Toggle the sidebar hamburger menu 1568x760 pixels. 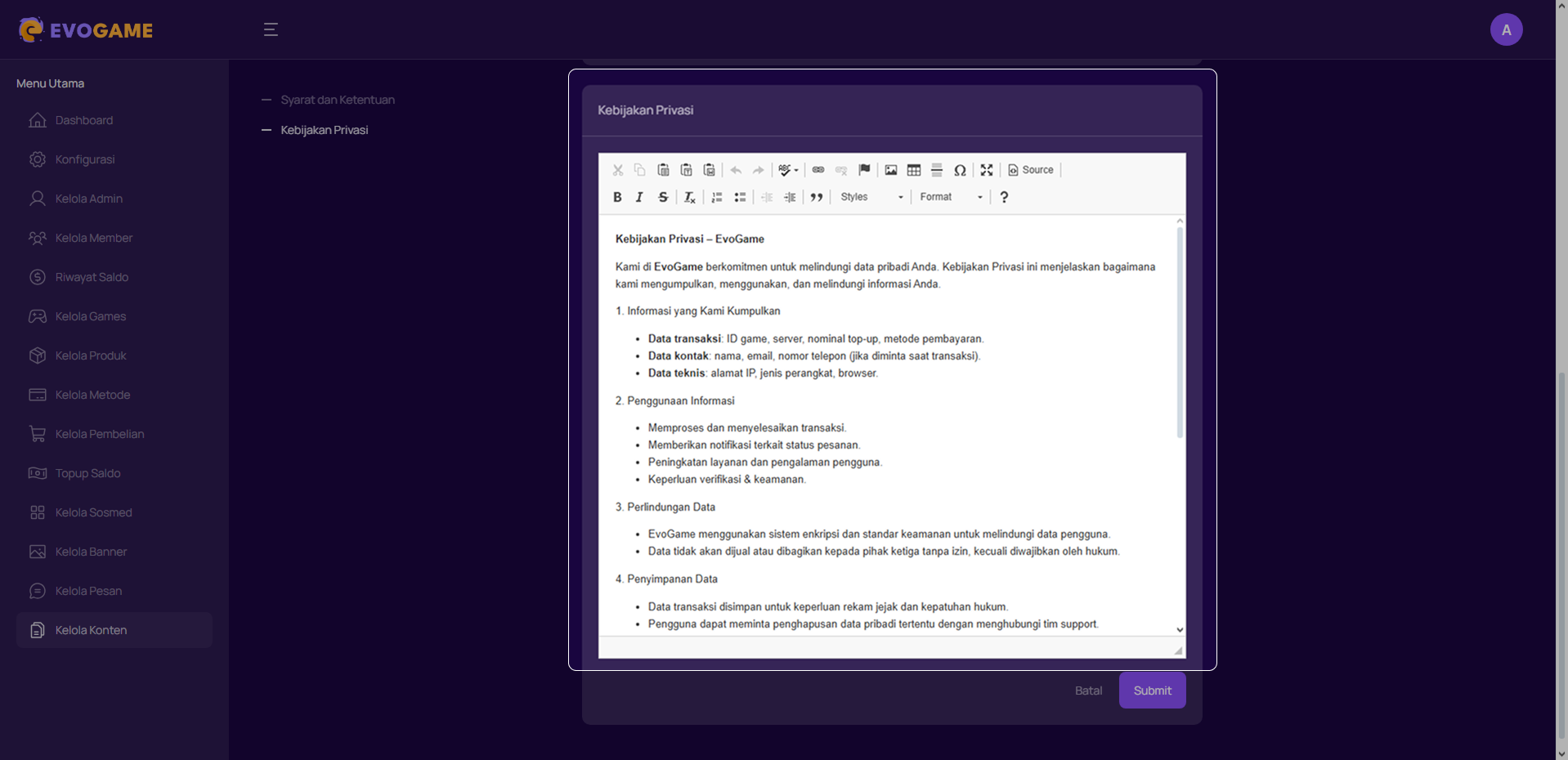click(271, 30)
